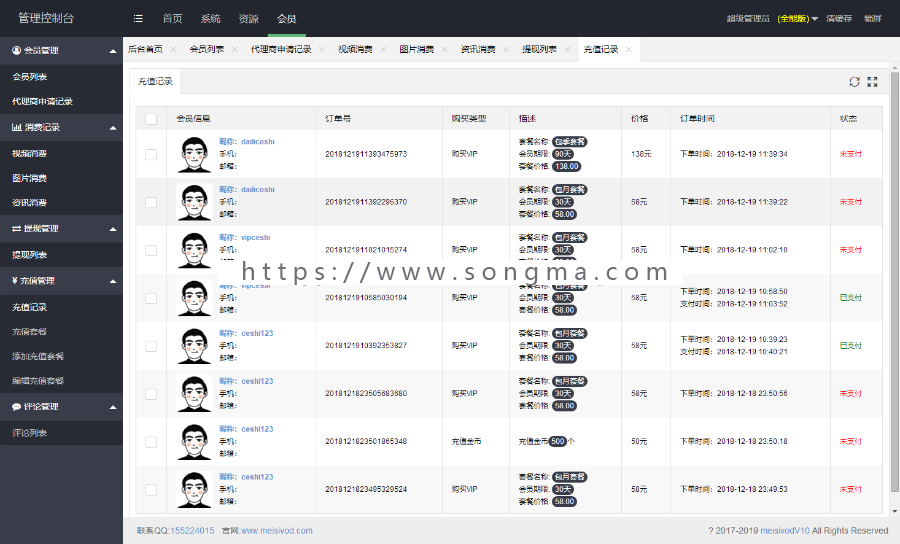The image size is (900, 544).
Task: Close the 视频消费 tab
Action: [383, 50]
